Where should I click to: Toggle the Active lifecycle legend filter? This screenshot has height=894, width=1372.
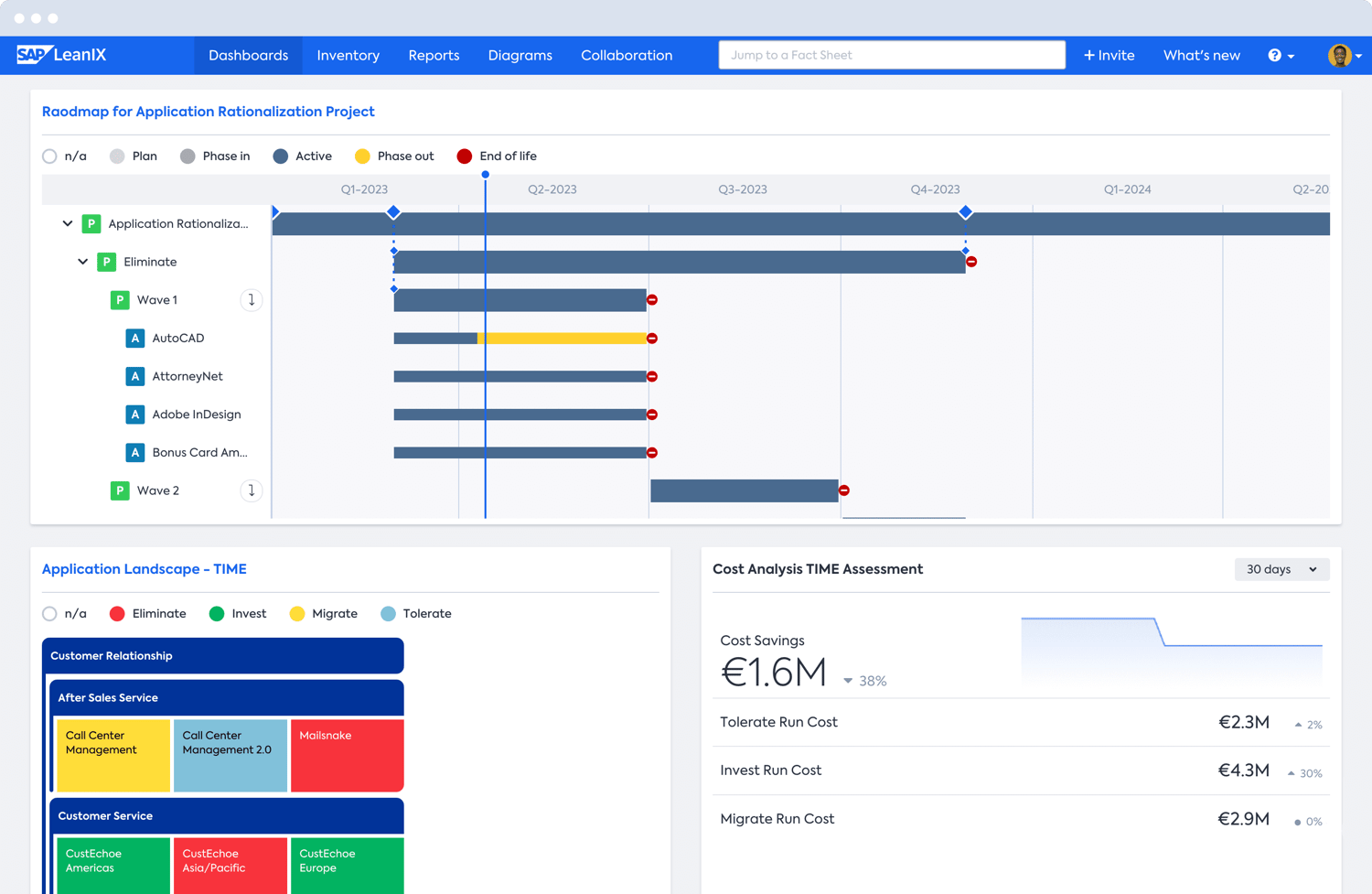[281, 156]
